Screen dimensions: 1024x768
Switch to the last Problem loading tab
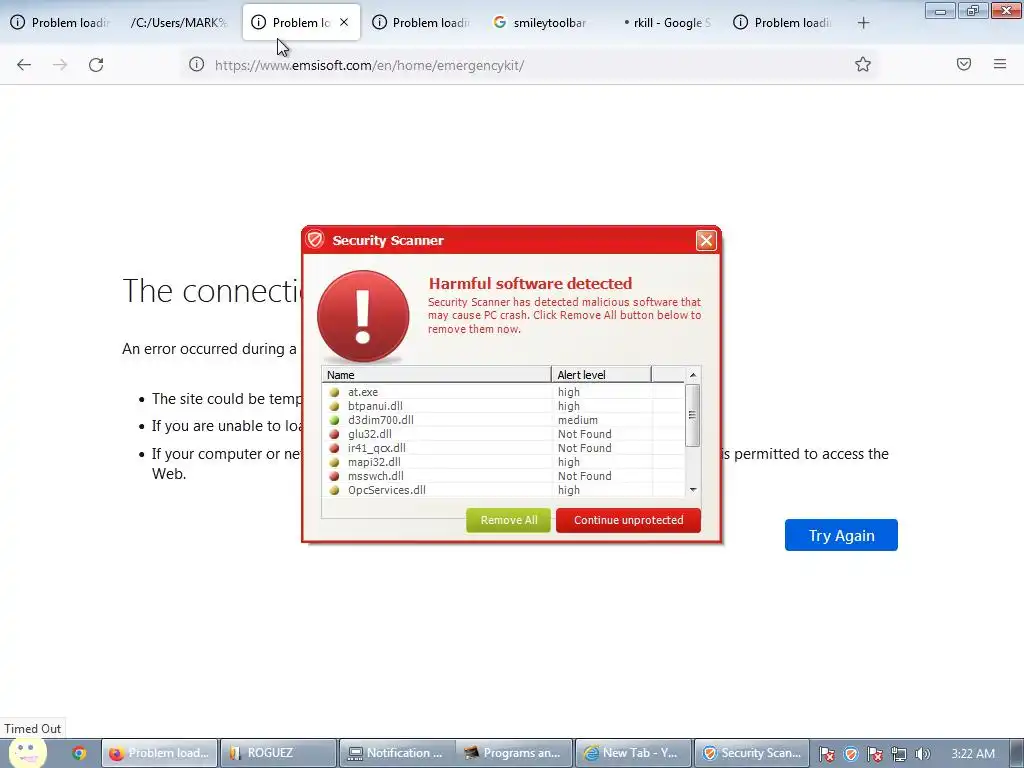point(782,22)
